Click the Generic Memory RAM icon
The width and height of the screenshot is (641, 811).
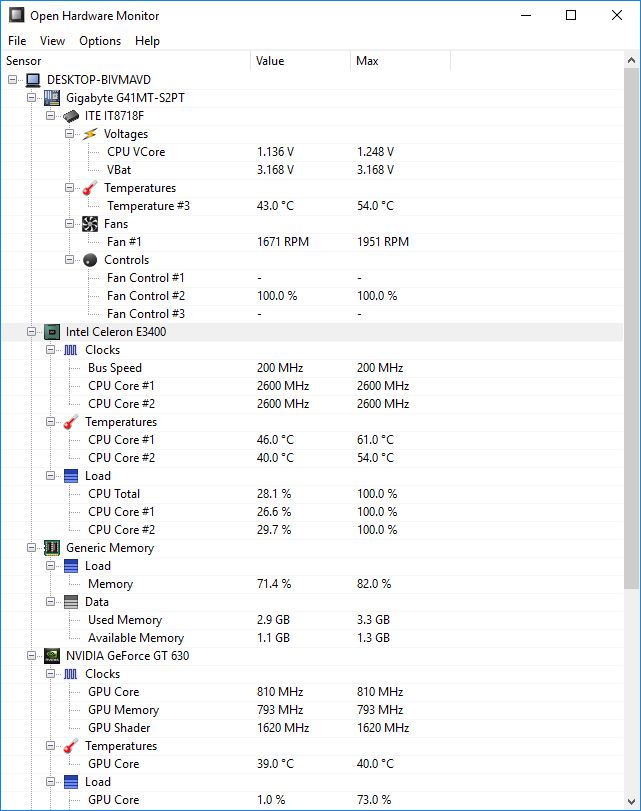(52, 548)
